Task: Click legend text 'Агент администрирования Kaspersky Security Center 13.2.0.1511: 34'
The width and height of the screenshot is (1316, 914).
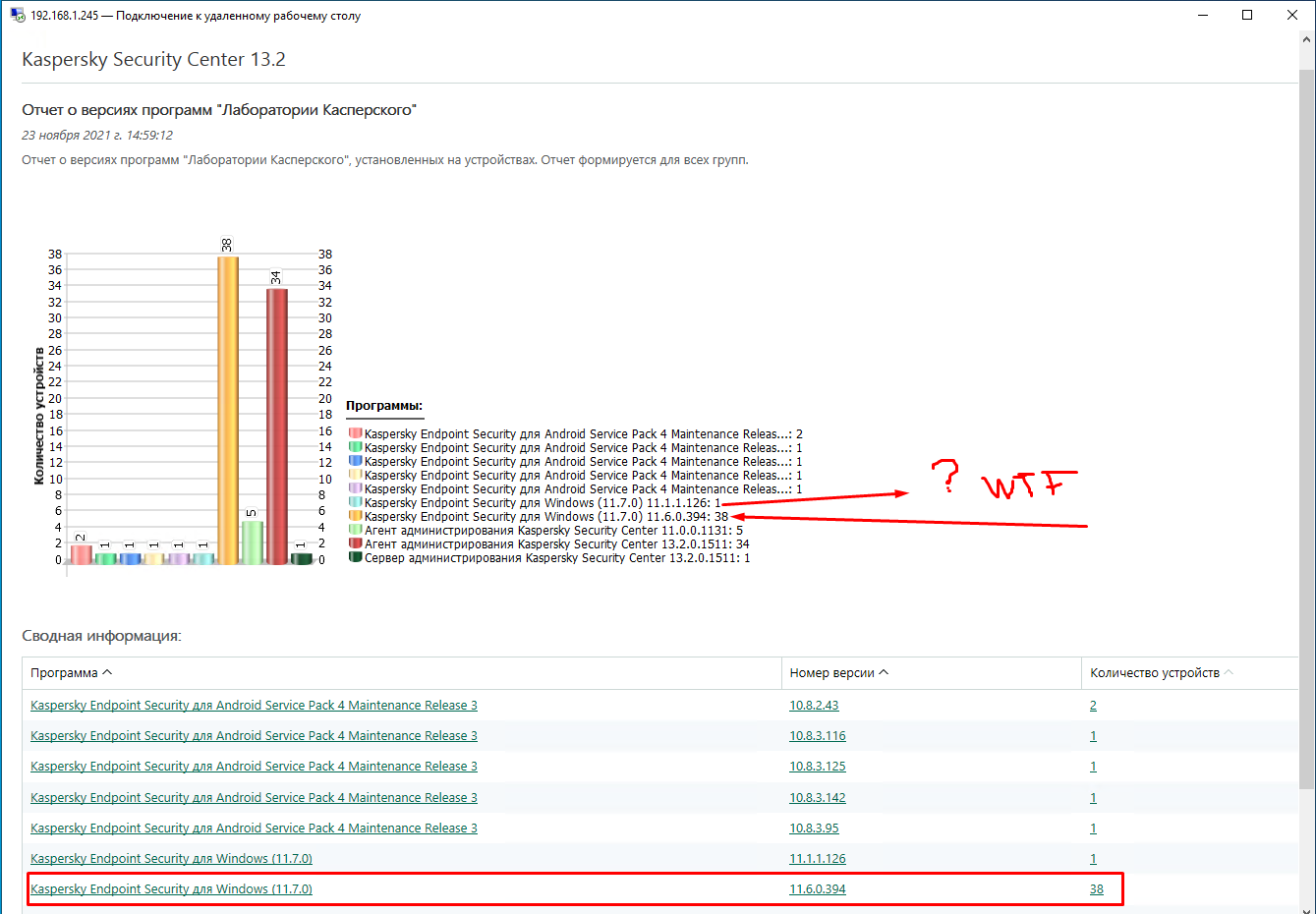Action: click(x=557, y=543)
